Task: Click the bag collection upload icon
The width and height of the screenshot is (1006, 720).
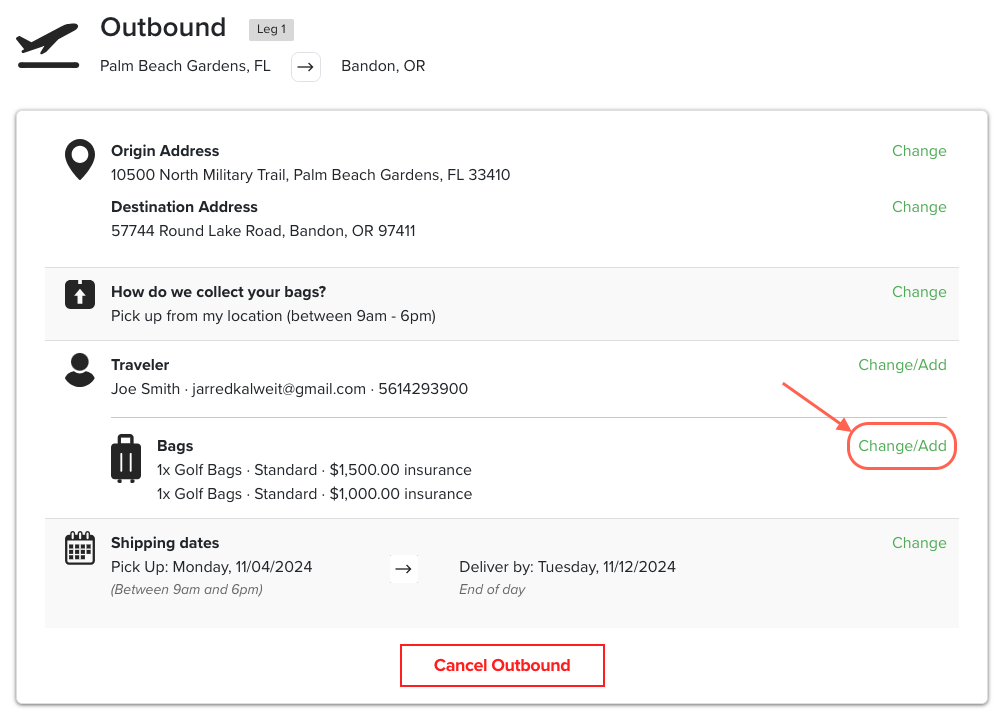Action: click(80, 295)
